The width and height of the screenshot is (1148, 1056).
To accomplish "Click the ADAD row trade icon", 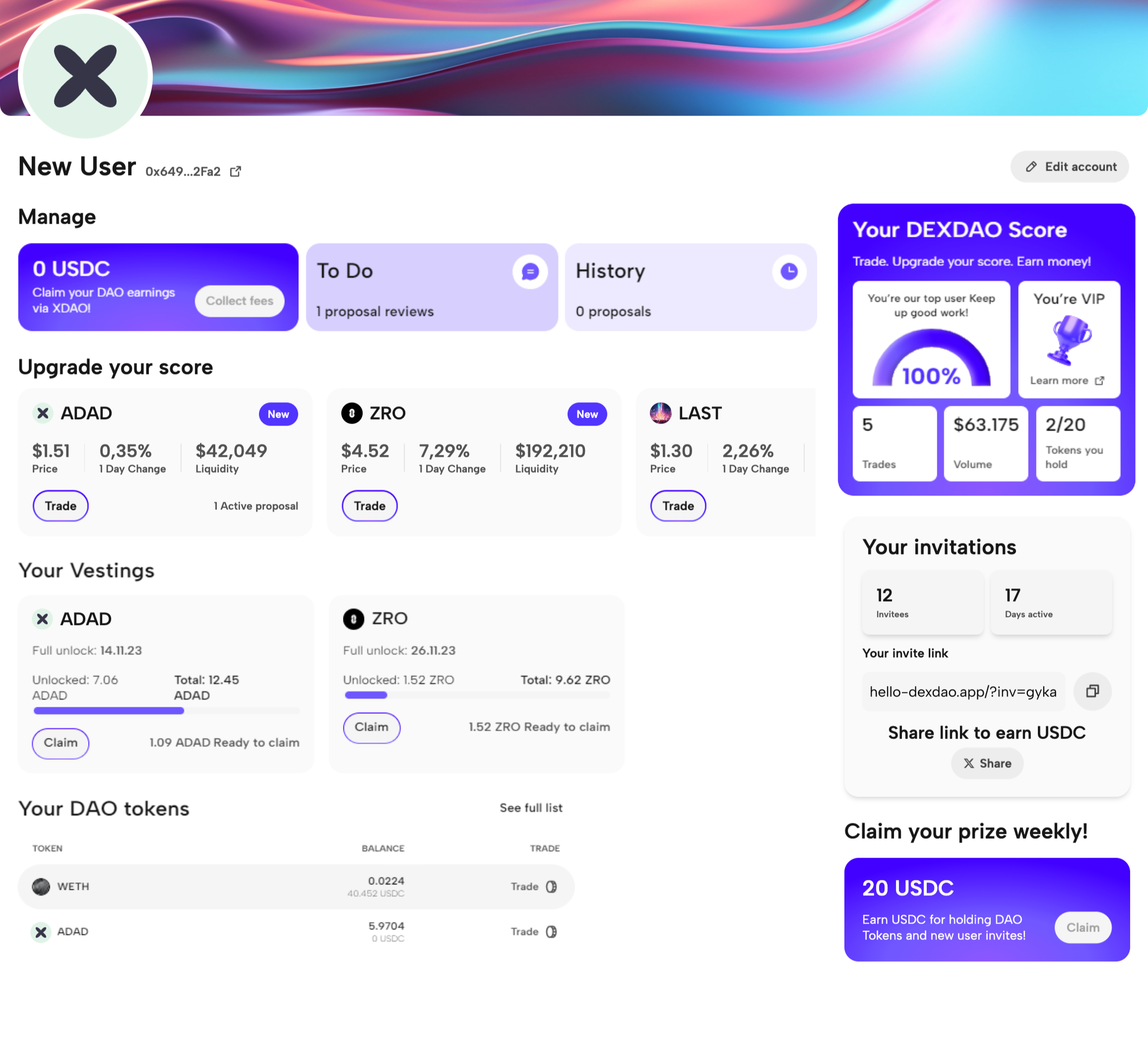I will pos(551,931).
